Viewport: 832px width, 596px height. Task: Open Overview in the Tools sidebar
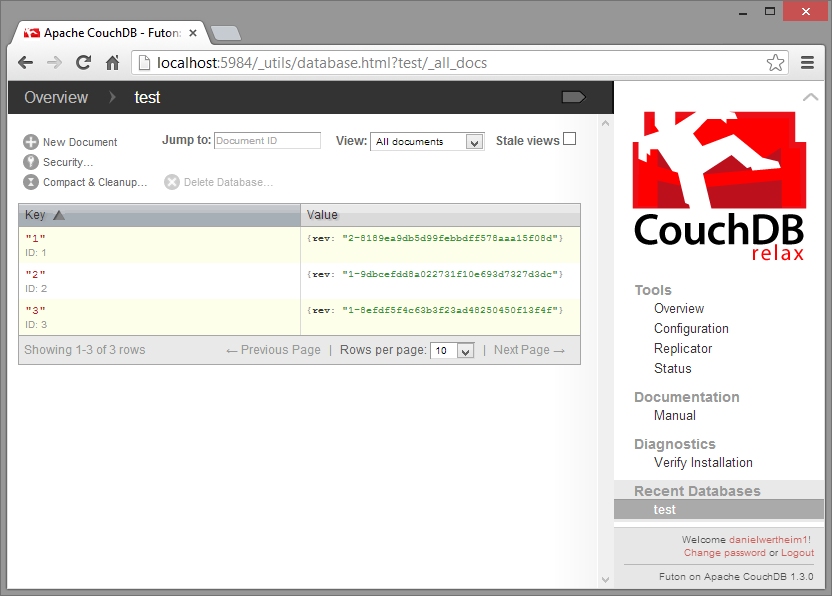(x=679, y=309)
